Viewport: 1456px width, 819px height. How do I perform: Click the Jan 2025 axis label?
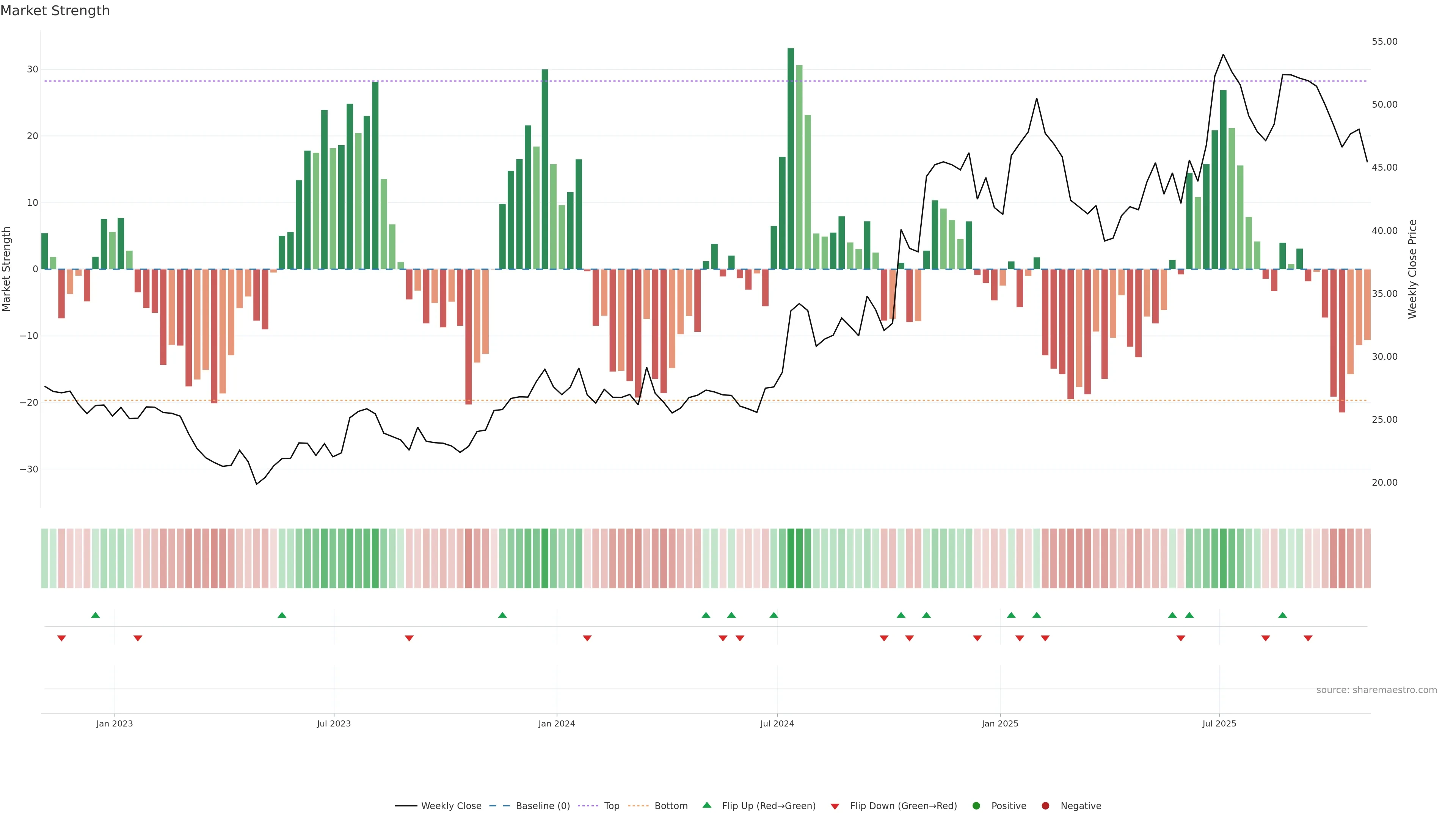coord(1000,723)
